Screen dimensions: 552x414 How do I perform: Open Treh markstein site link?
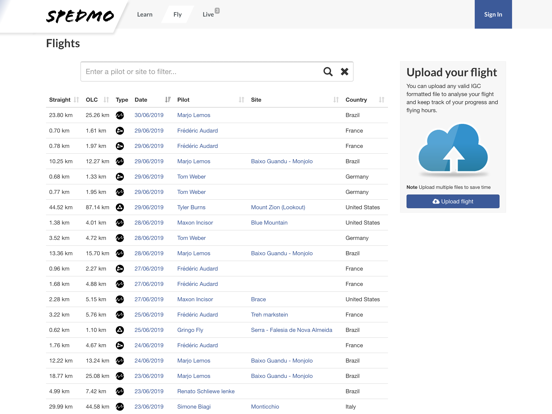point(269,315)
